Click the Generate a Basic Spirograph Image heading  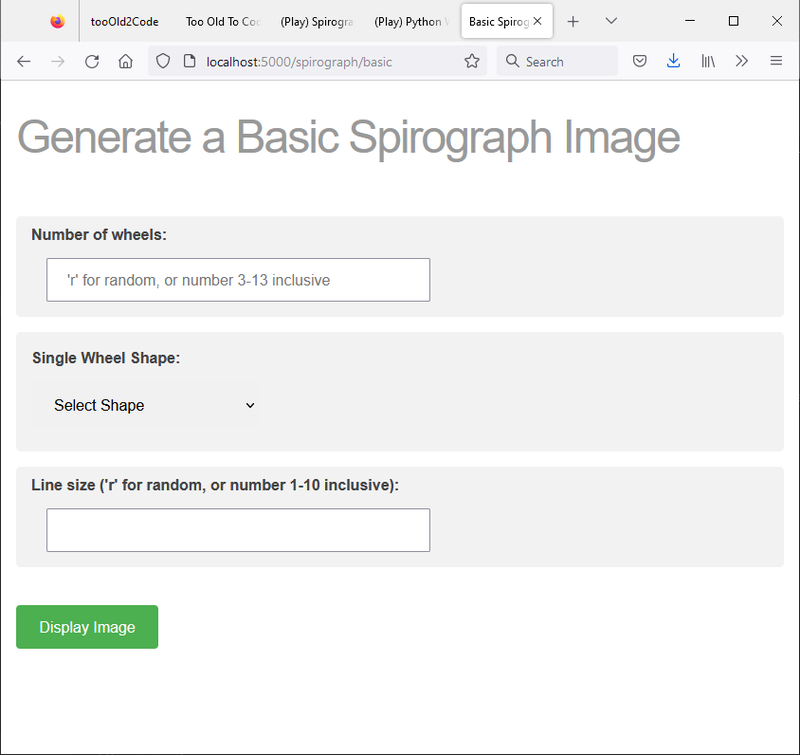pos(348,138)
